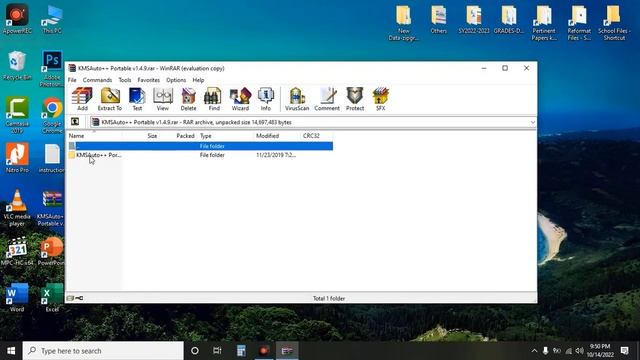Open the Options menu

pos(176,80)
